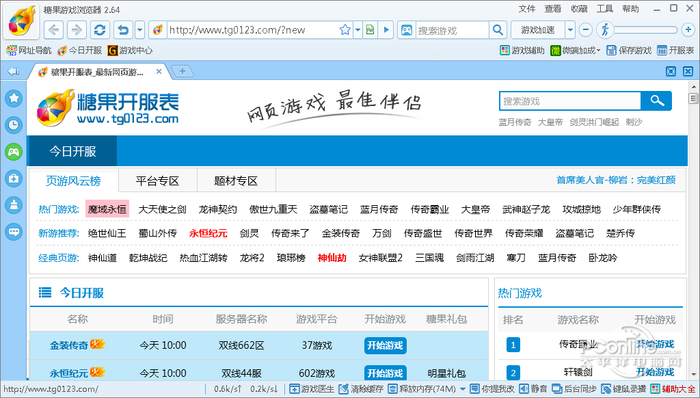Open 游戏中心 bookmark
Screen dimensions: 700x398
pyautogui.click(x=130, y=50)
